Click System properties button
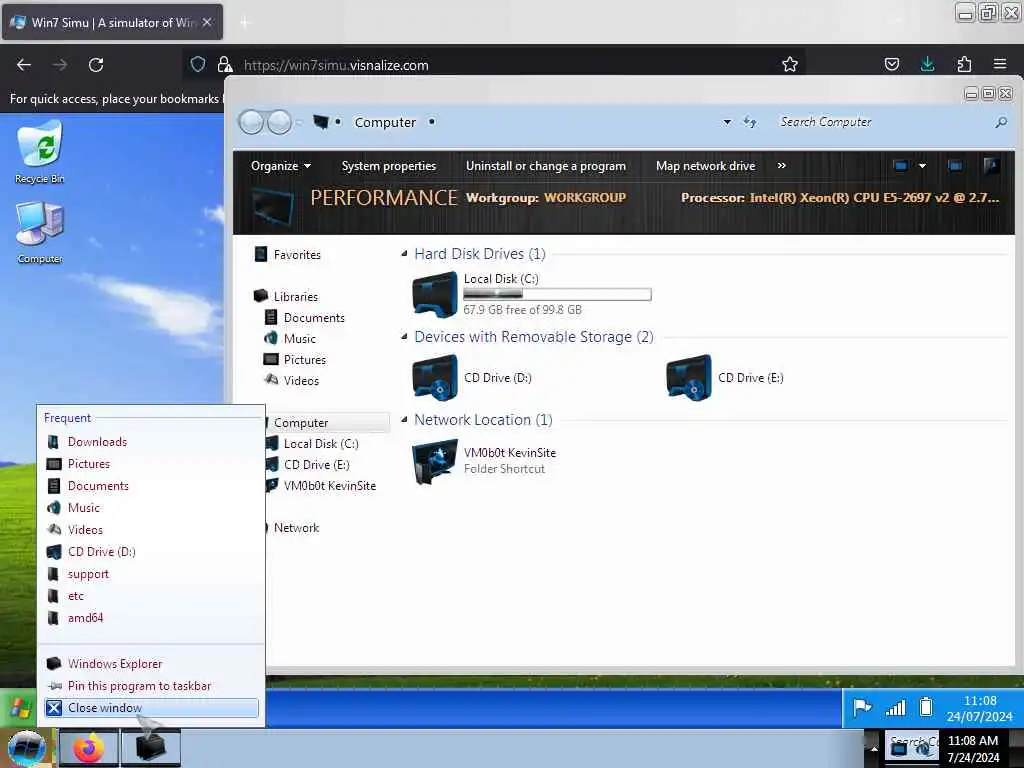This screenshot has width=1024, height=768. pyautogui.click(x=389, y=166)
